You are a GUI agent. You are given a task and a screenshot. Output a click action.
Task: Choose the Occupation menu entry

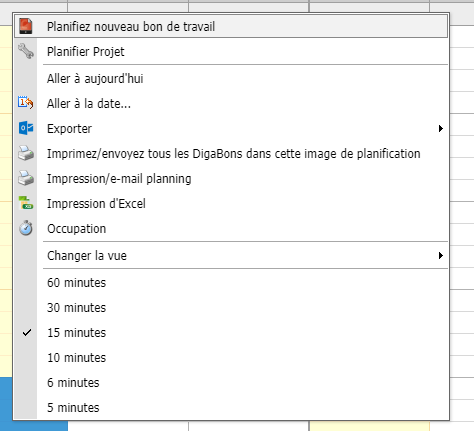[231, 229]
